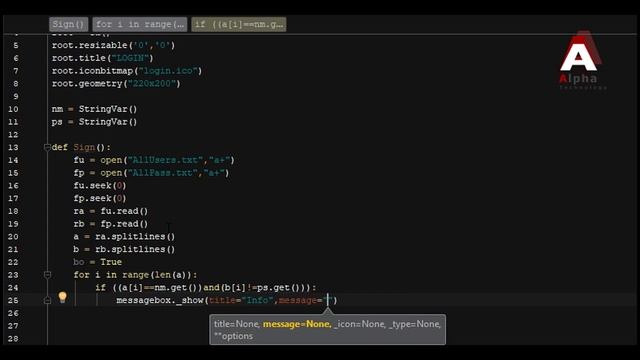This screenshot has height=360, width=640.
Task: Collapse the def Sign() fold marker
Action: coord(47,147)
